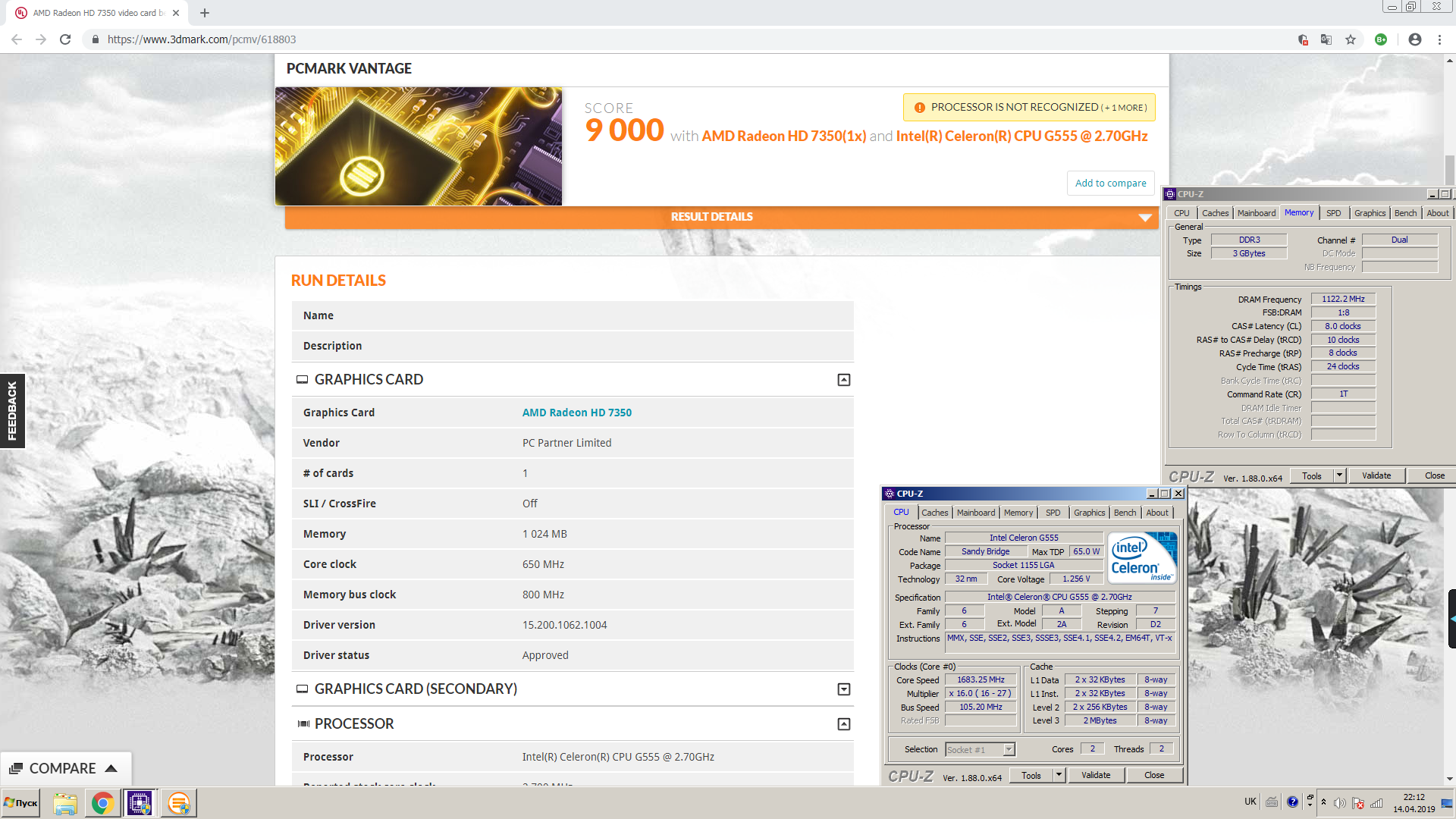Image resolution: width=1456 pixels, height=819 pixels.
Task: Open Action Center flag in system tray
Action: point(1358,803)
